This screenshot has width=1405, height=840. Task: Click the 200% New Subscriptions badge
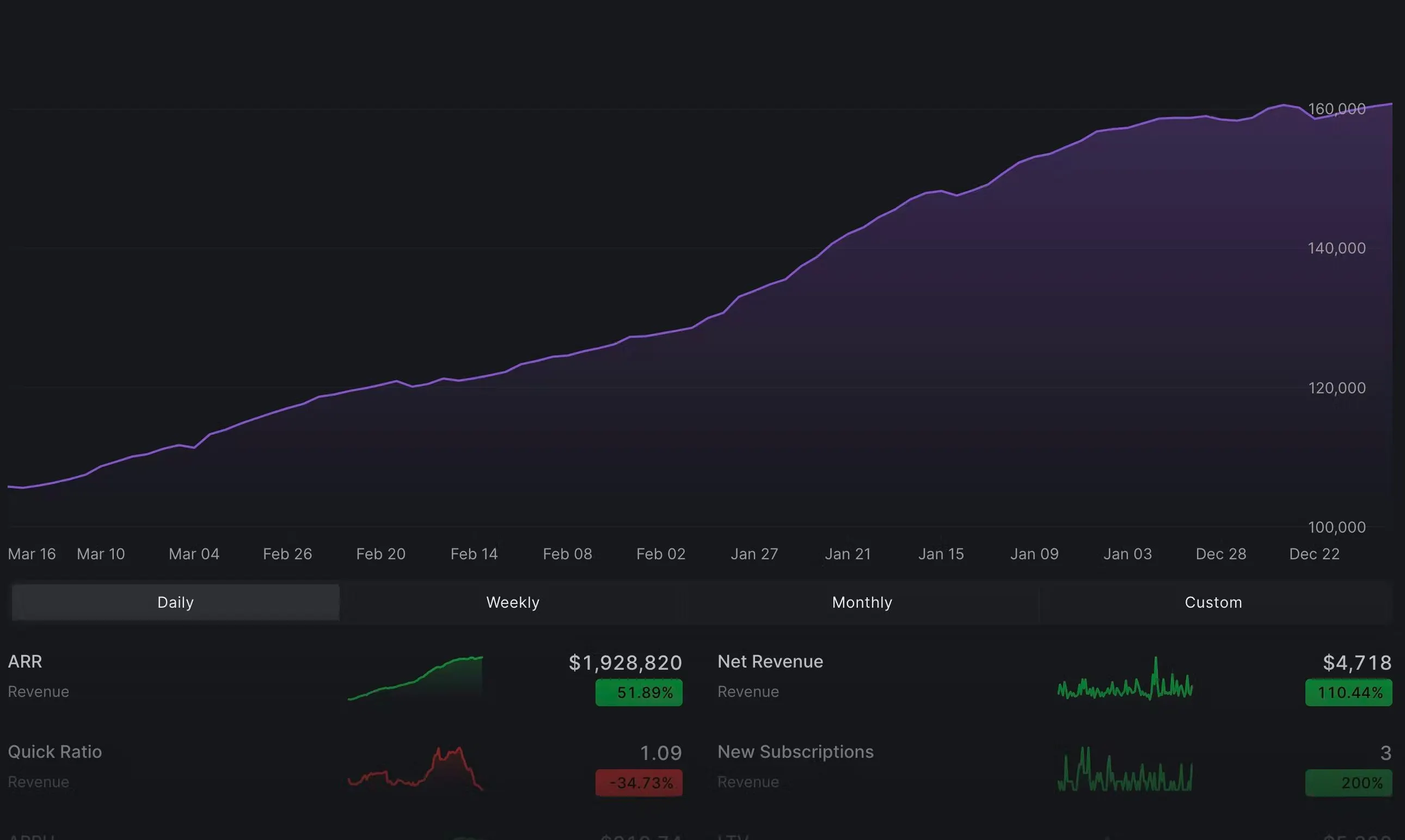click(1349, 783)
